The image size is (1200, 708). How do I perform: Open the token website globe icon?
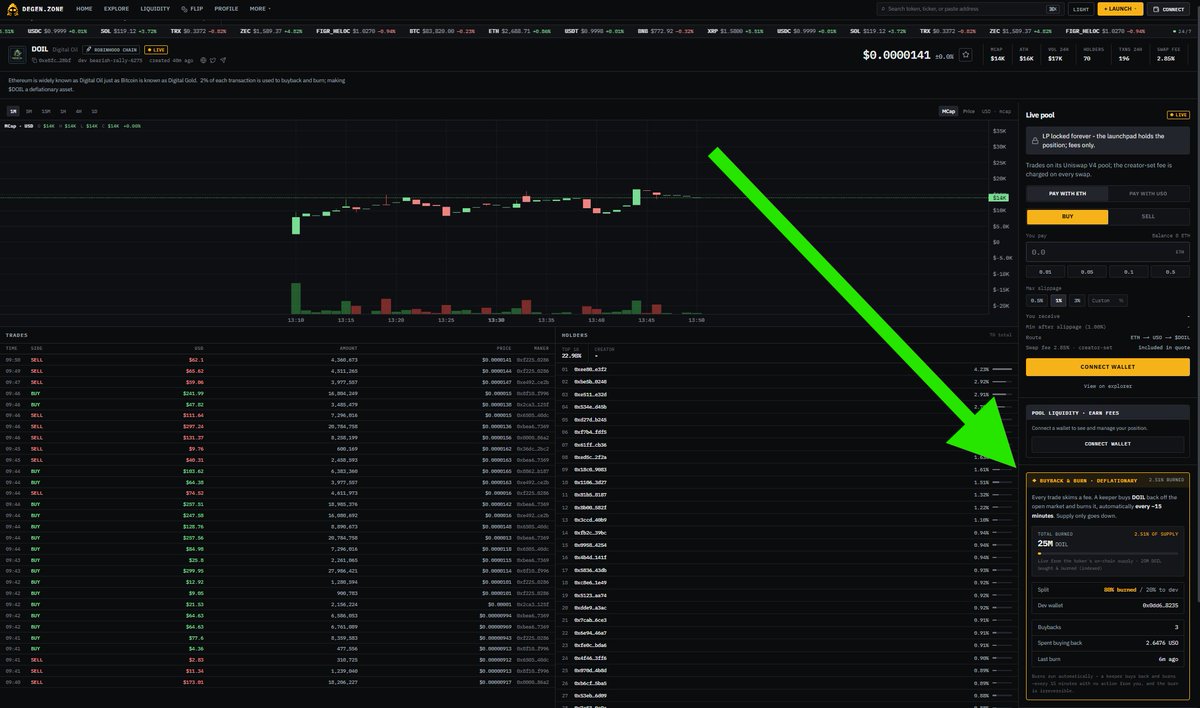pos(203,60)
